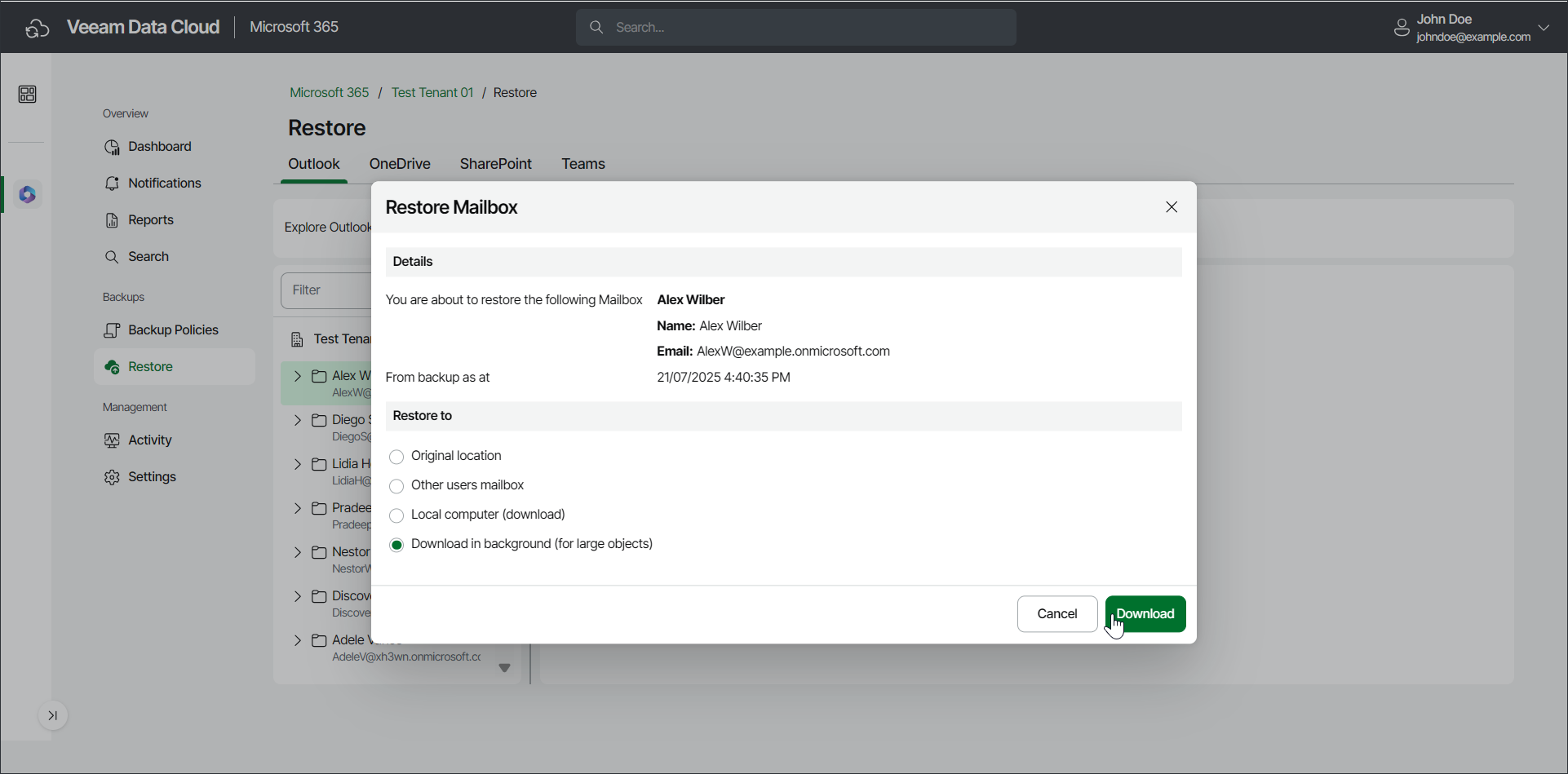The image size is (1568, 774).
Task: Click the Test Tenant building icon
Action: (x=297, y=339)
